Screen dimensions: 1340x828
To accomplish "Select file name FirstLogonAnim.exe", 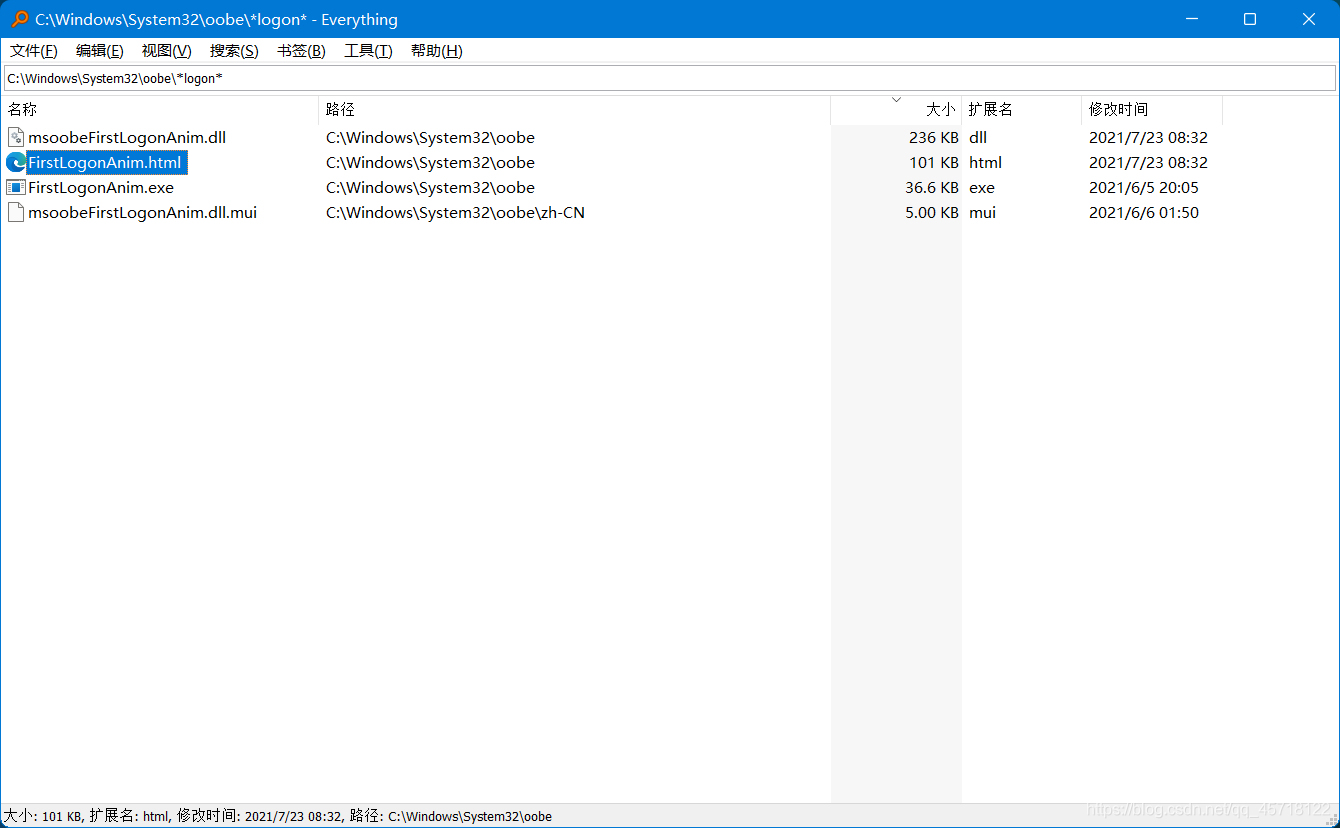I will pos(101,187).
